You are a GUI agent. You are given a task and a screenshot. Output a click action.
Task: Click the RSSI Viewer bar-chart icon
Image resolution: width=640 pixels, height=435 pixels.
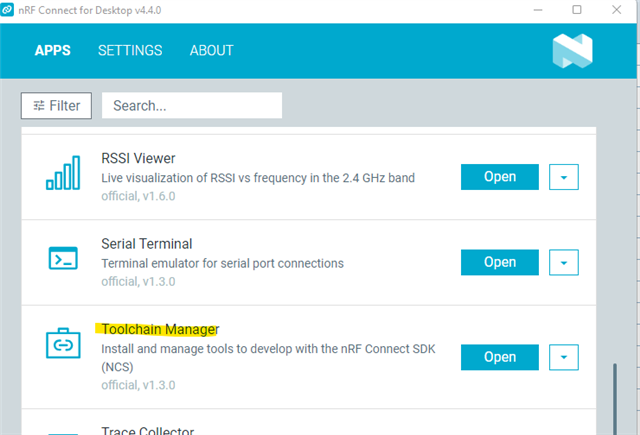click(x=63, y=173)
